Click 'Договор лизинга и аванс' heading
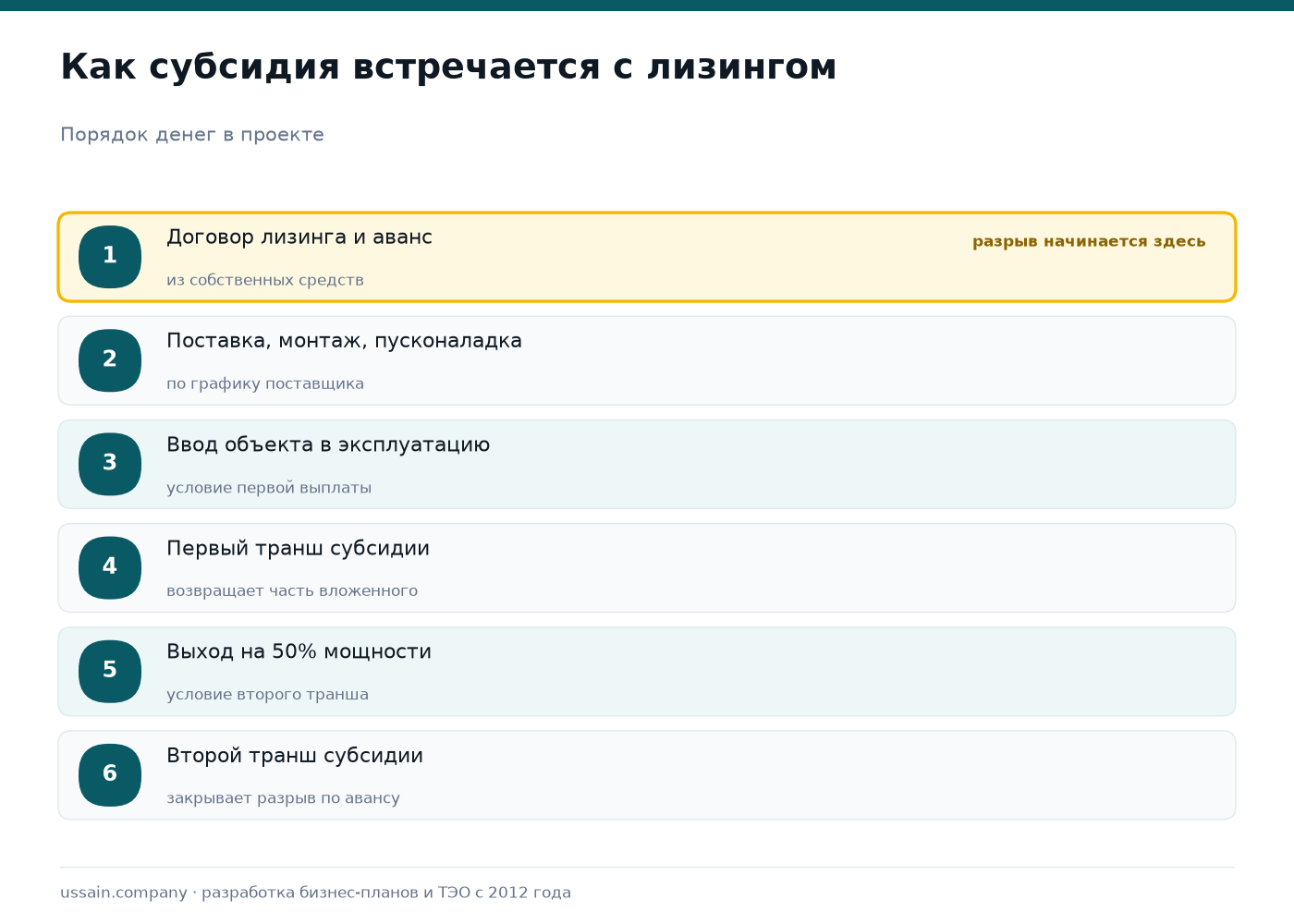This screenshot has height=924, width=1294. 299,237
